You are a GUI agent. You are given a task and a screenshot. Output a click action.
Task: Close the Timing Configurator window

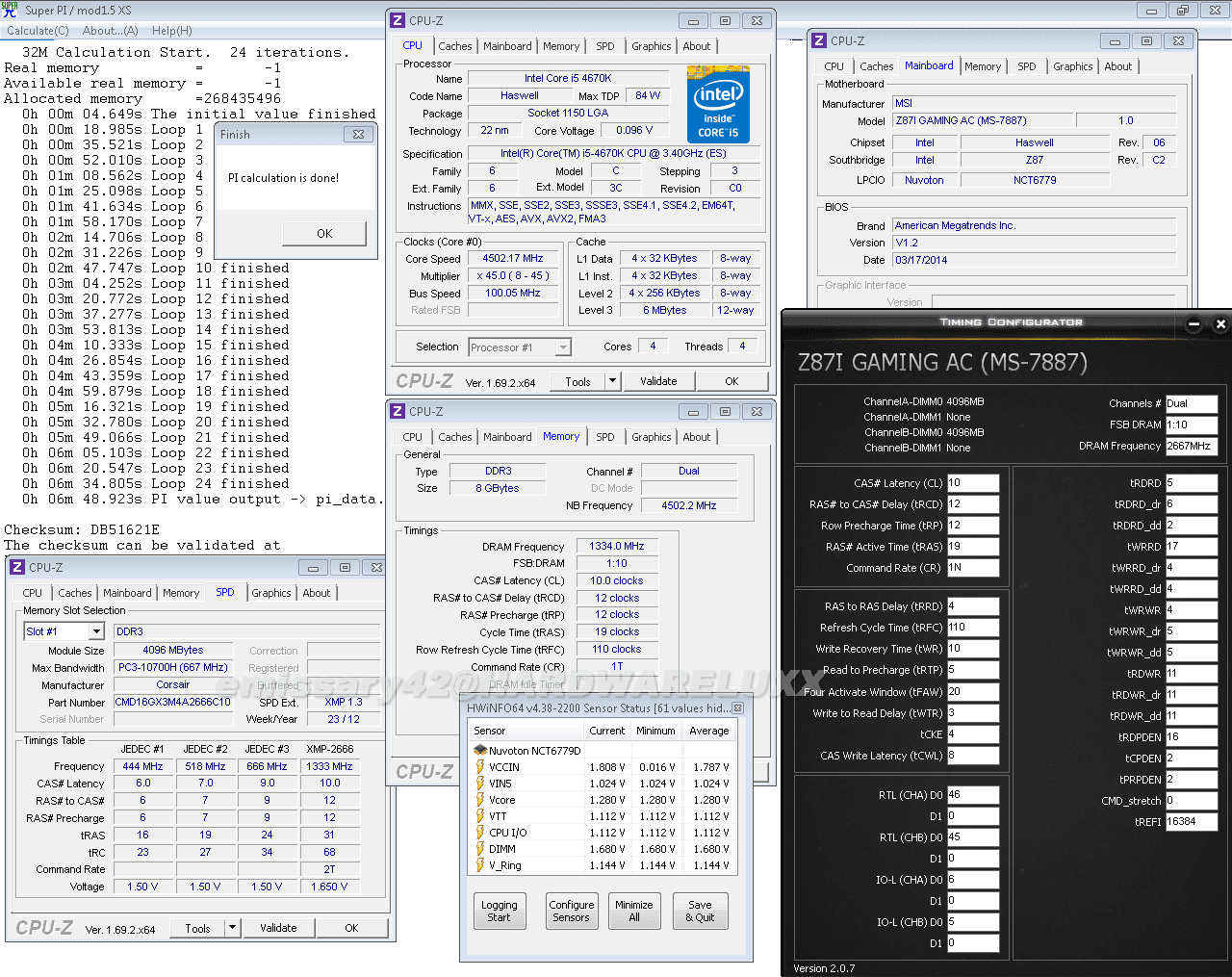coord(1220,324)
